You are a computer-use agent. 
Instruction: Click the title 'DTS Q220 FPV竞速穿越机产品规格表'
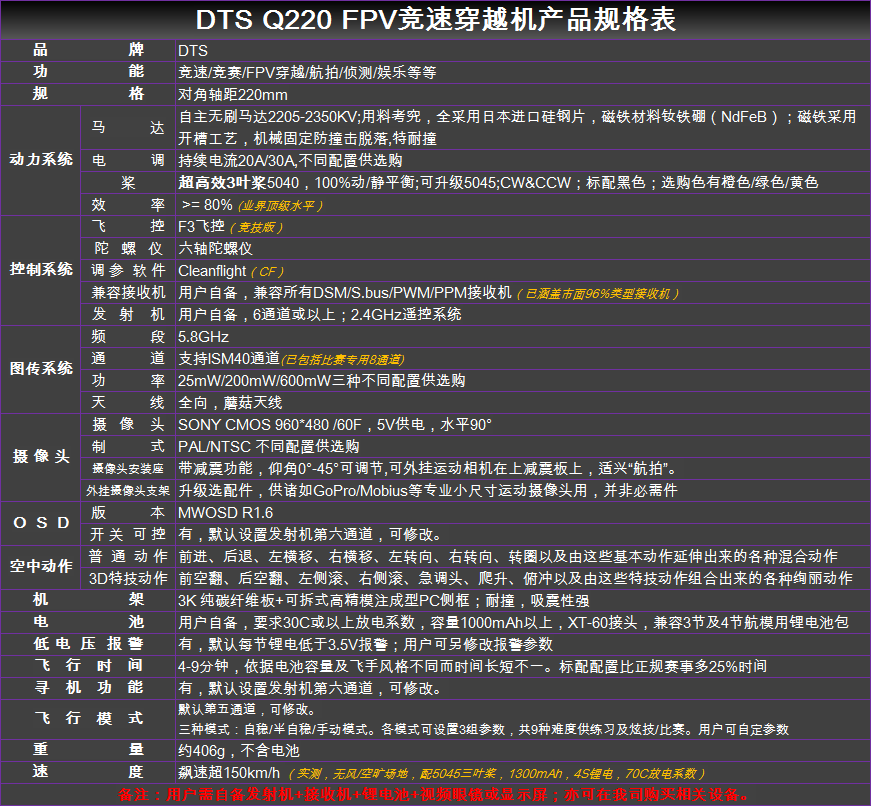point(436,19)
